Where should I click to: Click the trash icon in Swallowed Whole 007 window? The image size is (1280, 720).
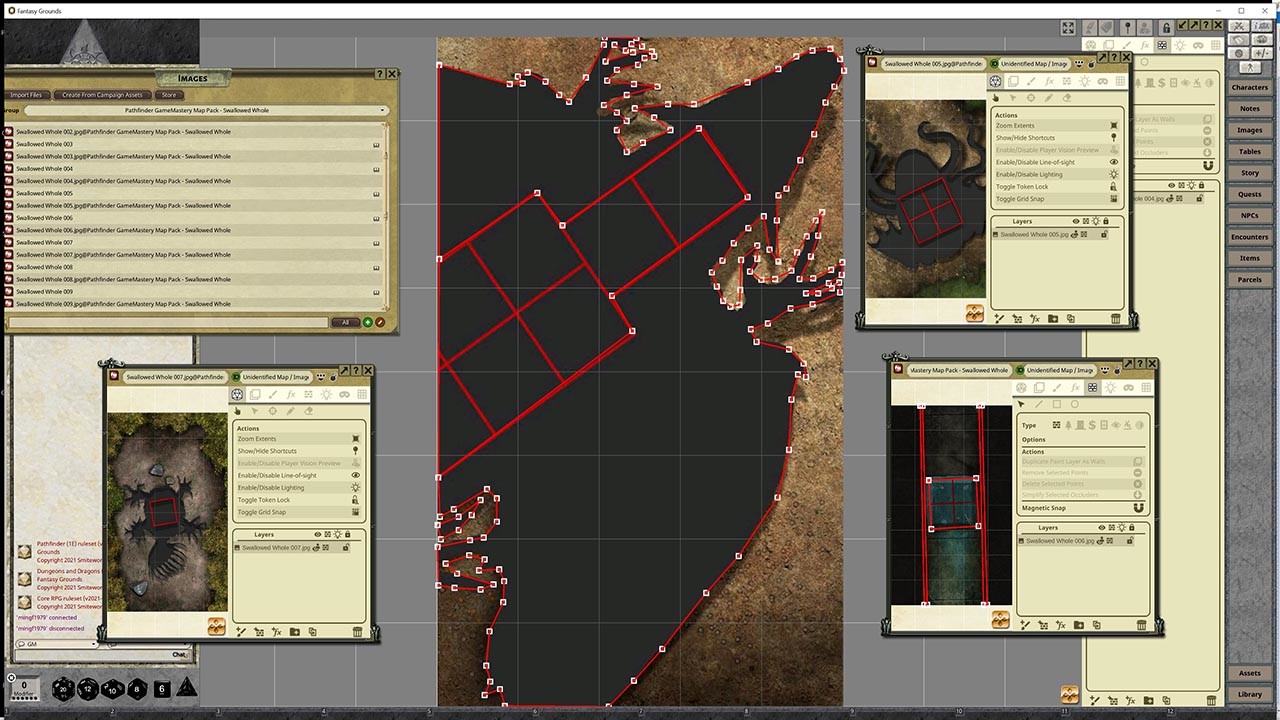tap(358, 632)
